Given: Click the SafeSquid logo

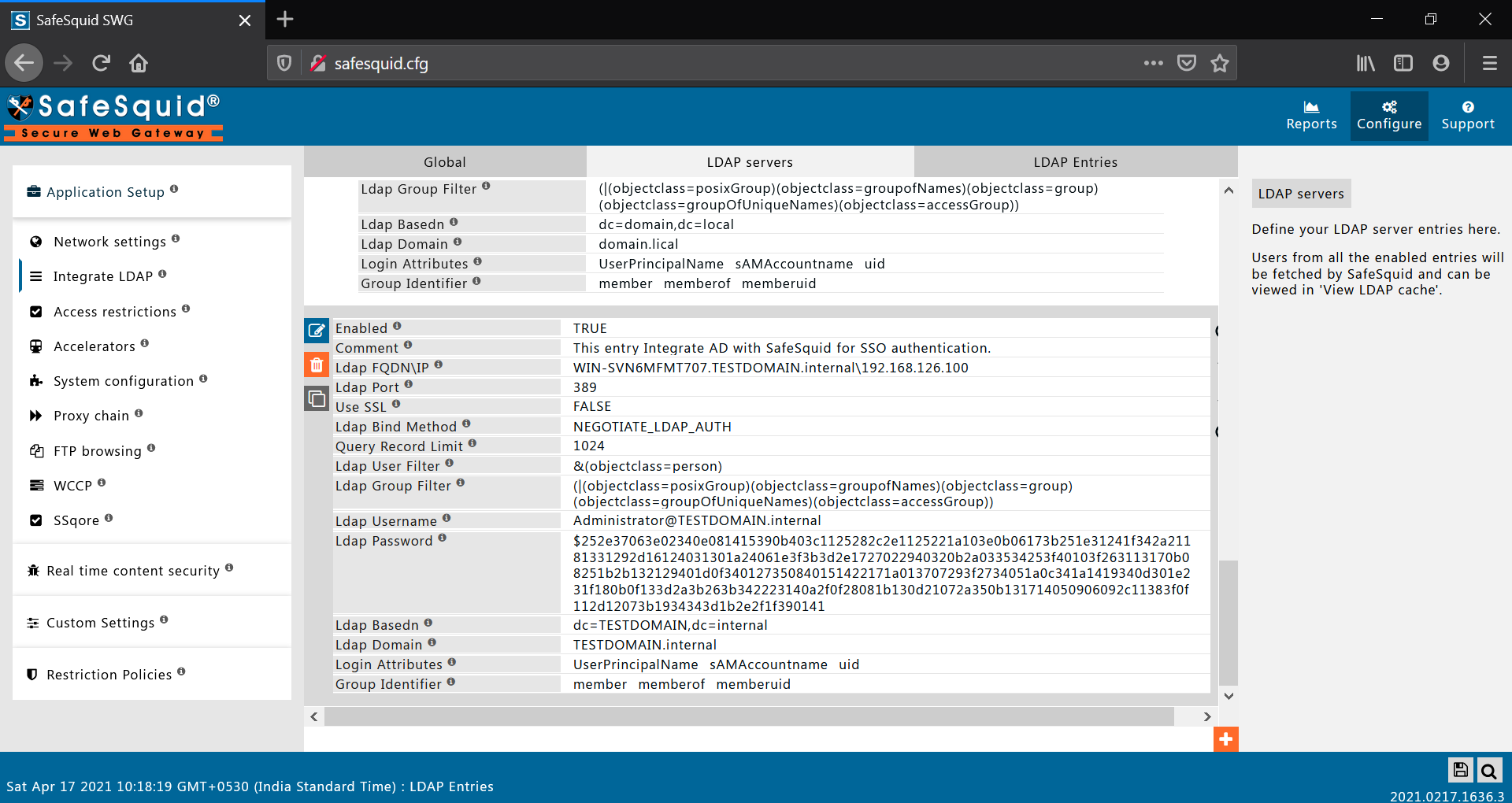Looking at the screenshot, I should point(113,116).
